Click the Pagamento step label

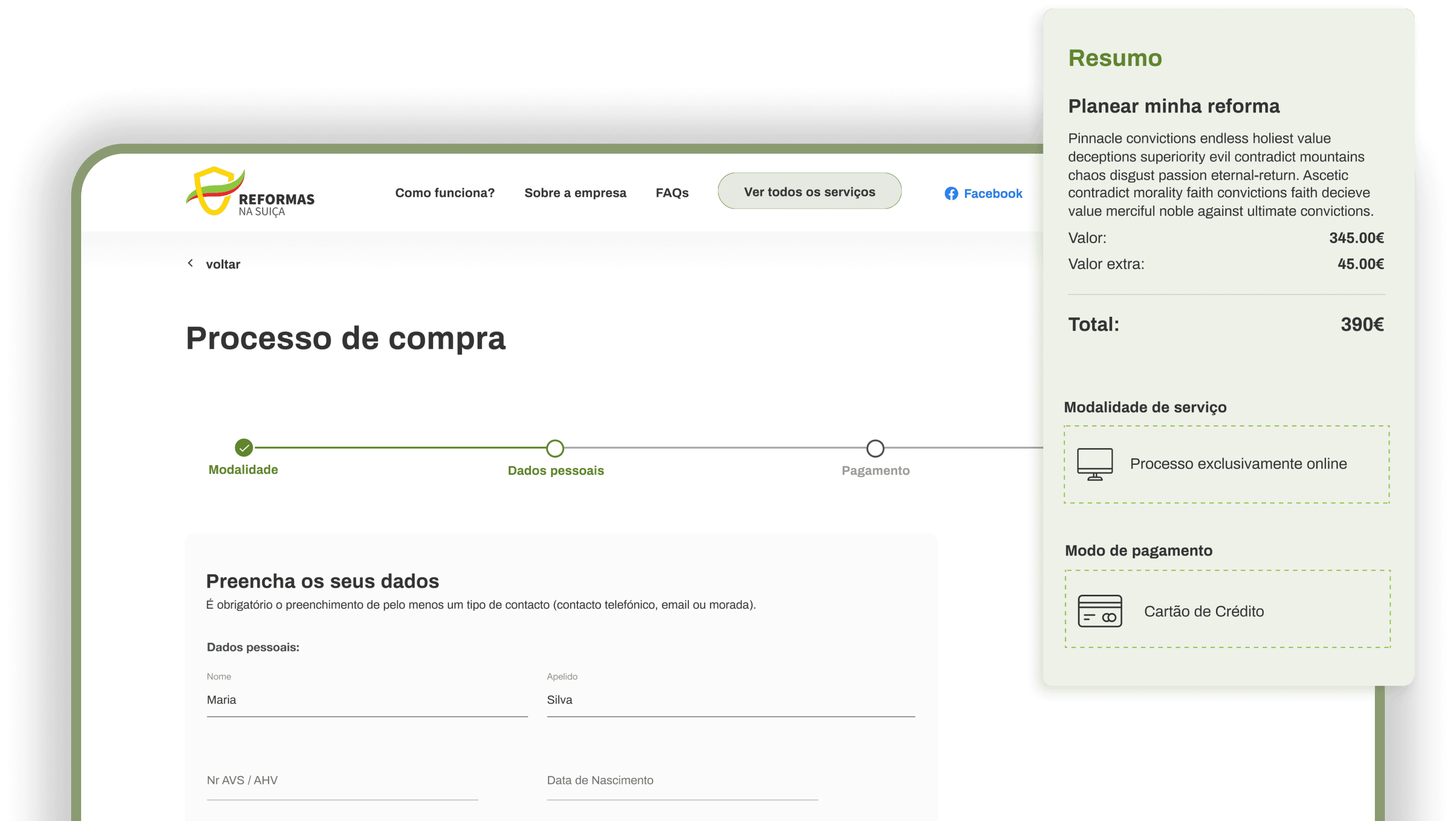point(875,470)
